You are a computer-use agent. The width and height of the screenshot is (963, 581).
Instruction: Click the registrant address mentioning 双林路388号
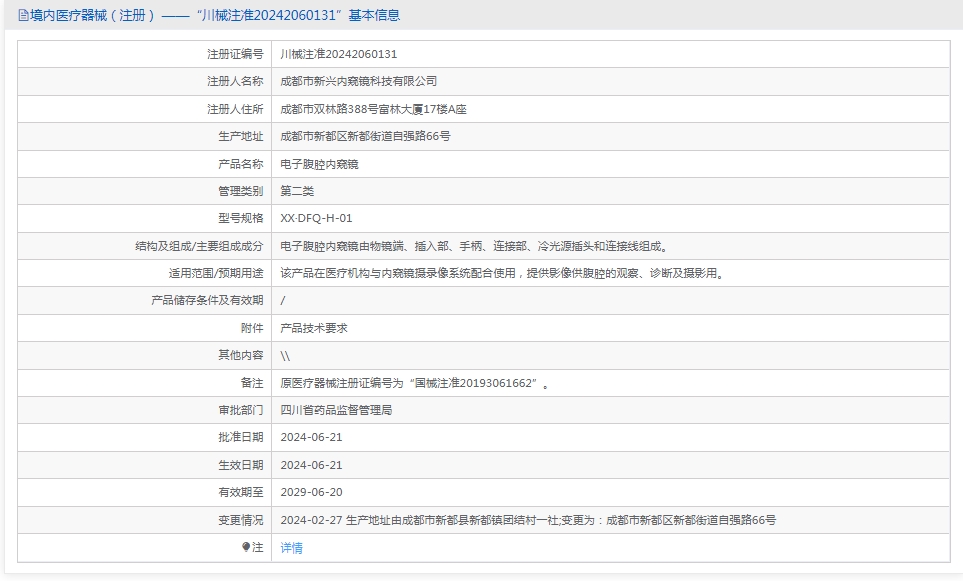coord(373,109)
